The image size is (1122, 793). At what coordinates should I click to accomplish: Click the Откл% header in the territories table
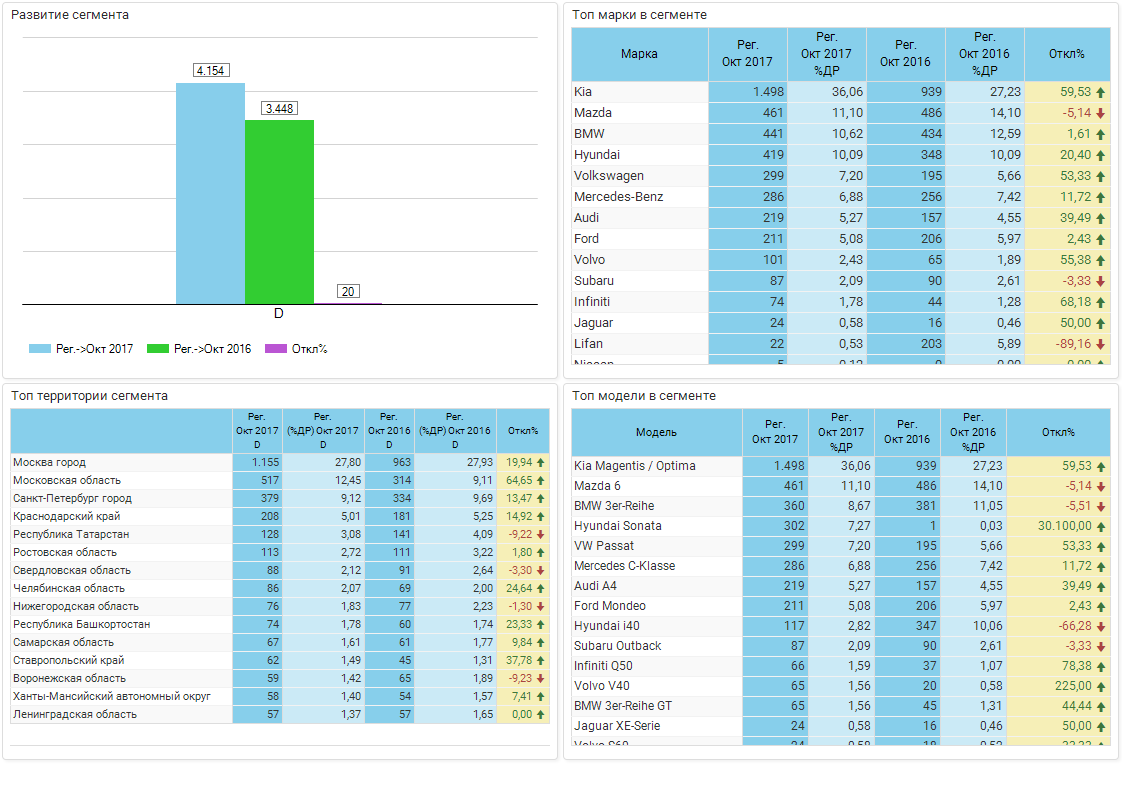(522, 431)
